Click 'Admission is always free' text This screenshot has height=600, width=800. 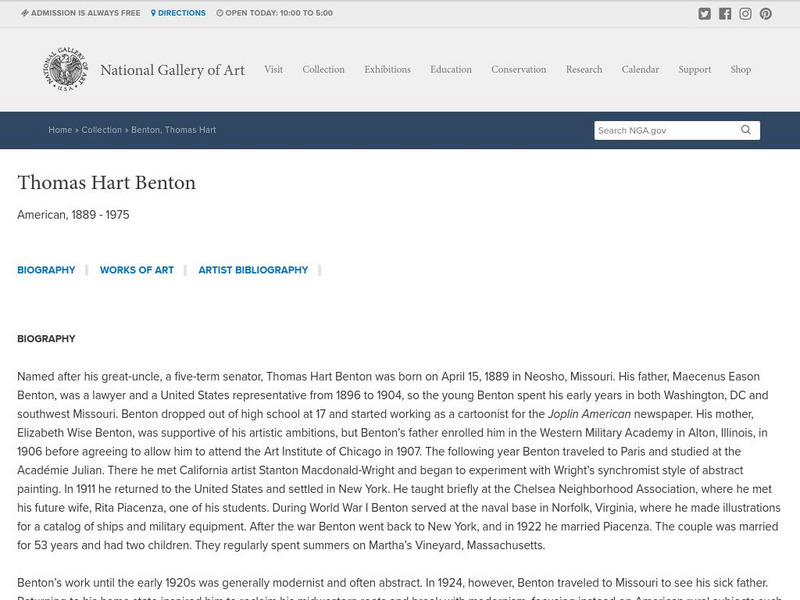click(85, 13)
